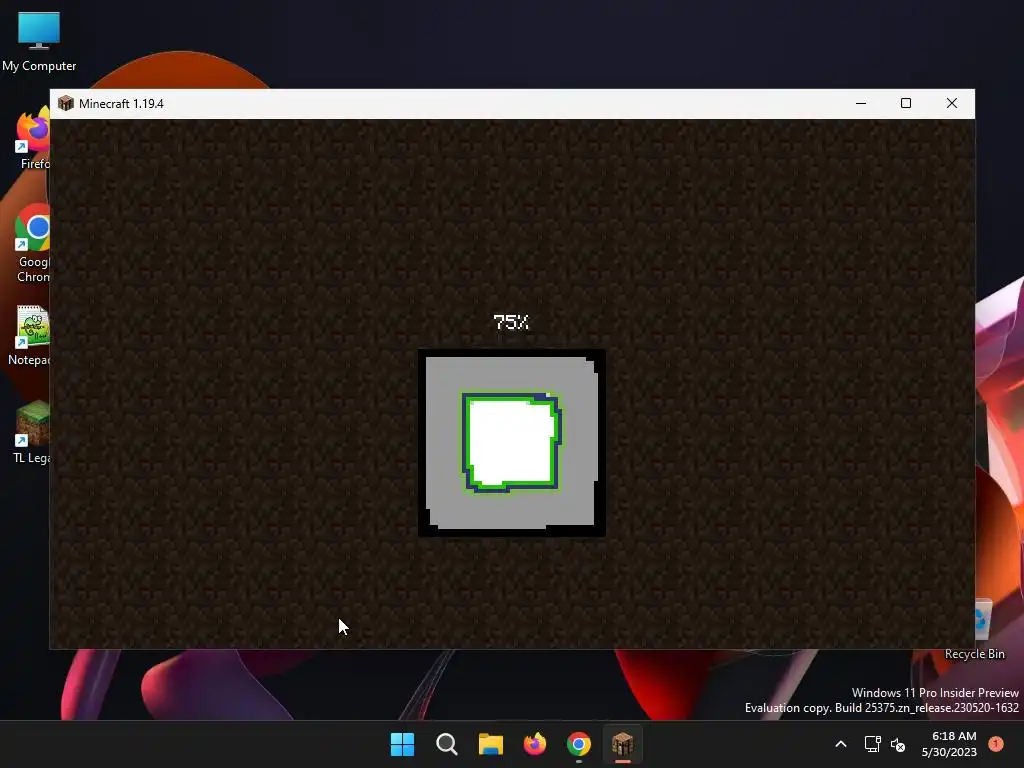Open File Explorer from the taskbar

pos(490,744)
